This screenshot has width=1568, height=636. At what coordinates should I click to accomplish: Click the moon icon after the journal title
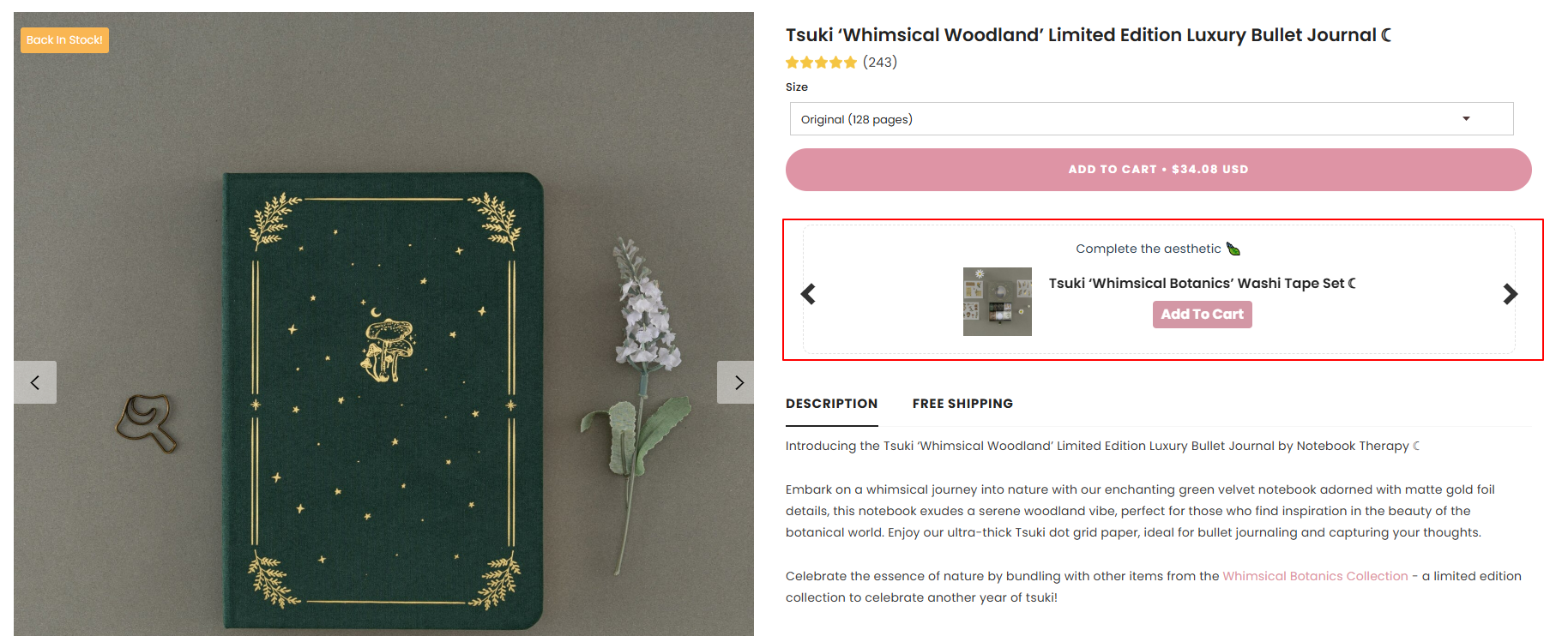[1387, 34]
